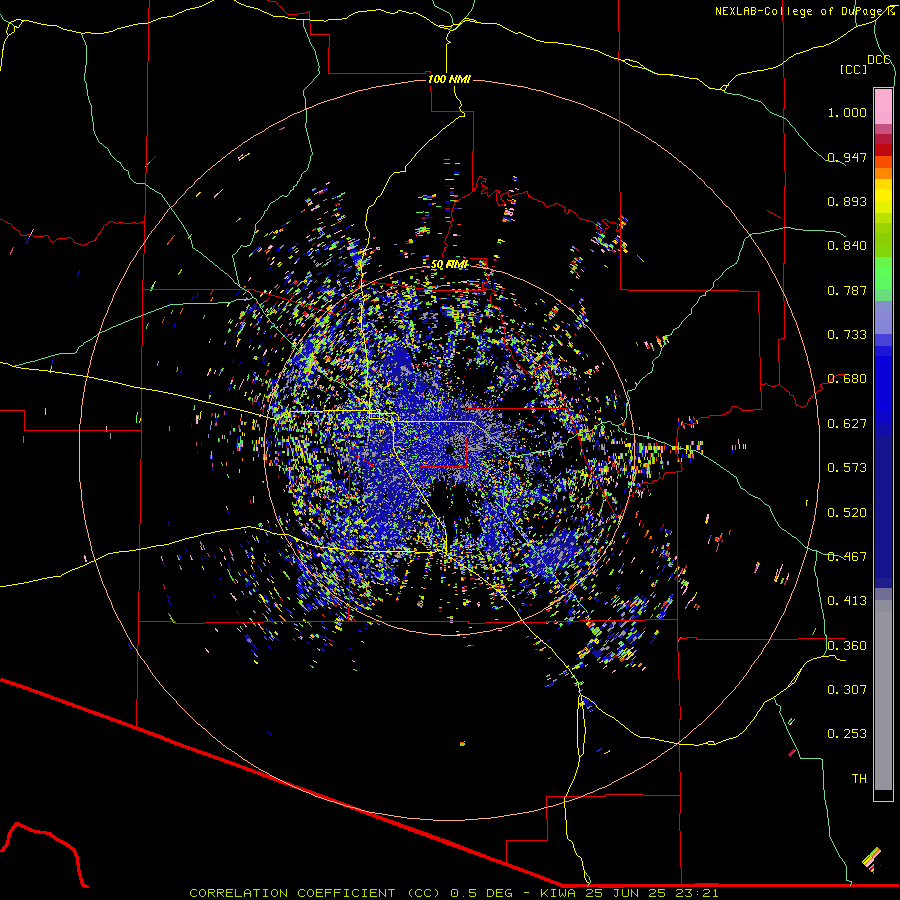Click the gray segment of the color bar
Image resolution: width=900 pixels, height=900 pixels.
(x=883, y=695)
